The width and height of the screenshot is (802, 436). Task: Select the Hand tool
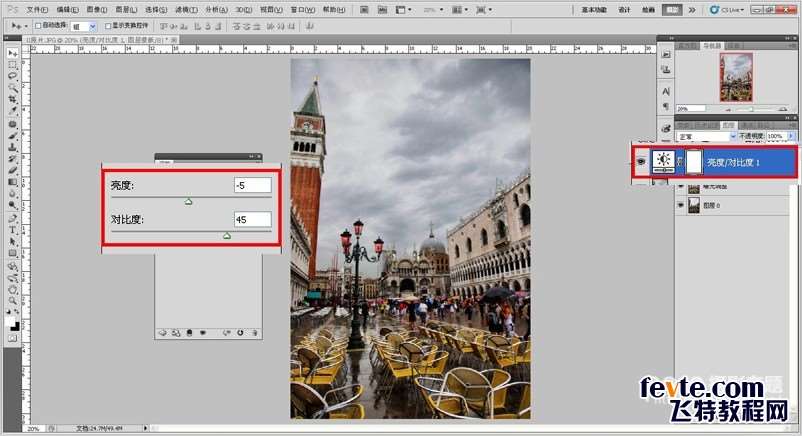tap(12, 290)
